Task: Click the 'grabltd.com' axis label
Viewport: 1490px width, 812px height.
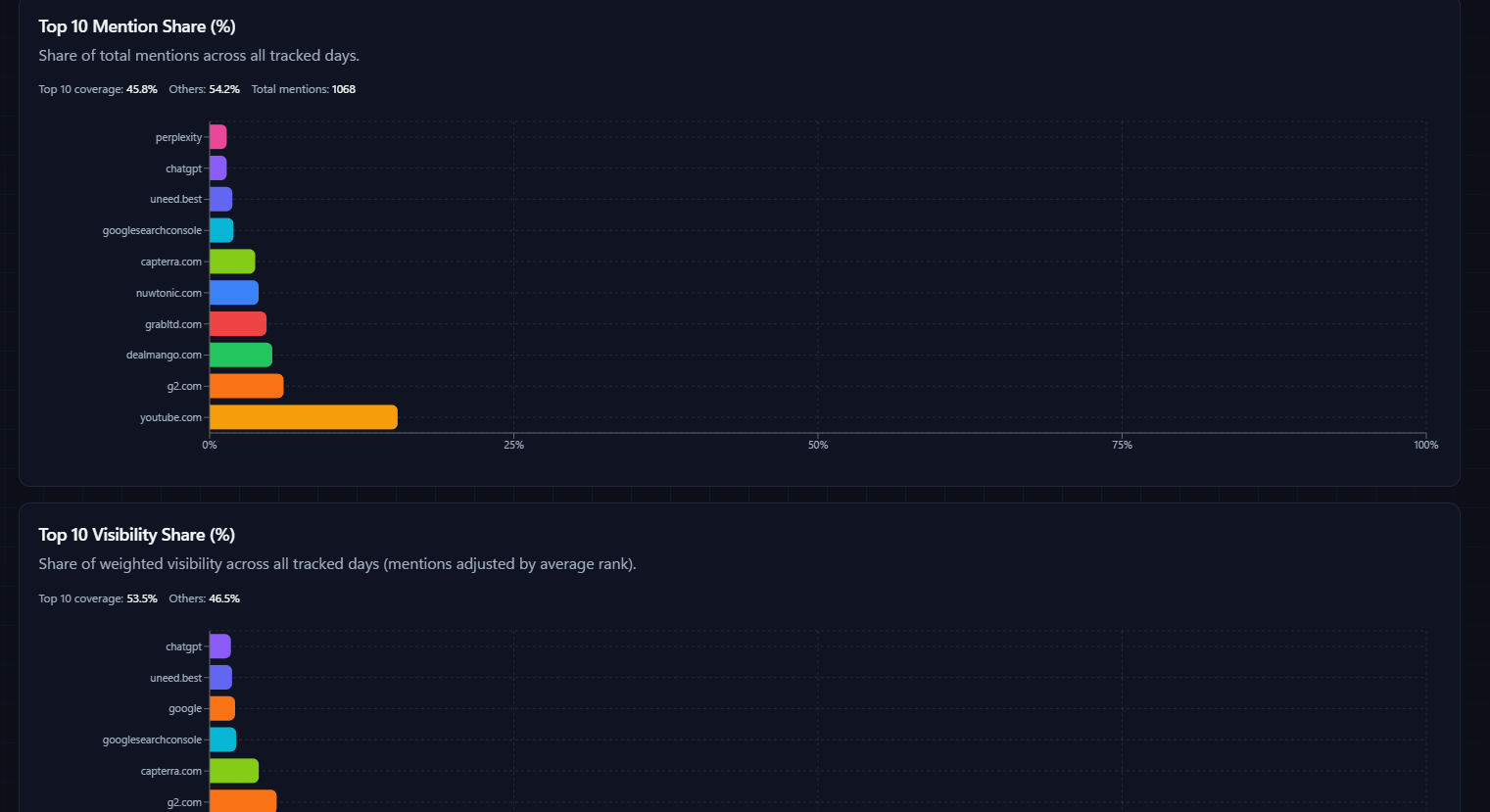Action: [x=173, y=324]
